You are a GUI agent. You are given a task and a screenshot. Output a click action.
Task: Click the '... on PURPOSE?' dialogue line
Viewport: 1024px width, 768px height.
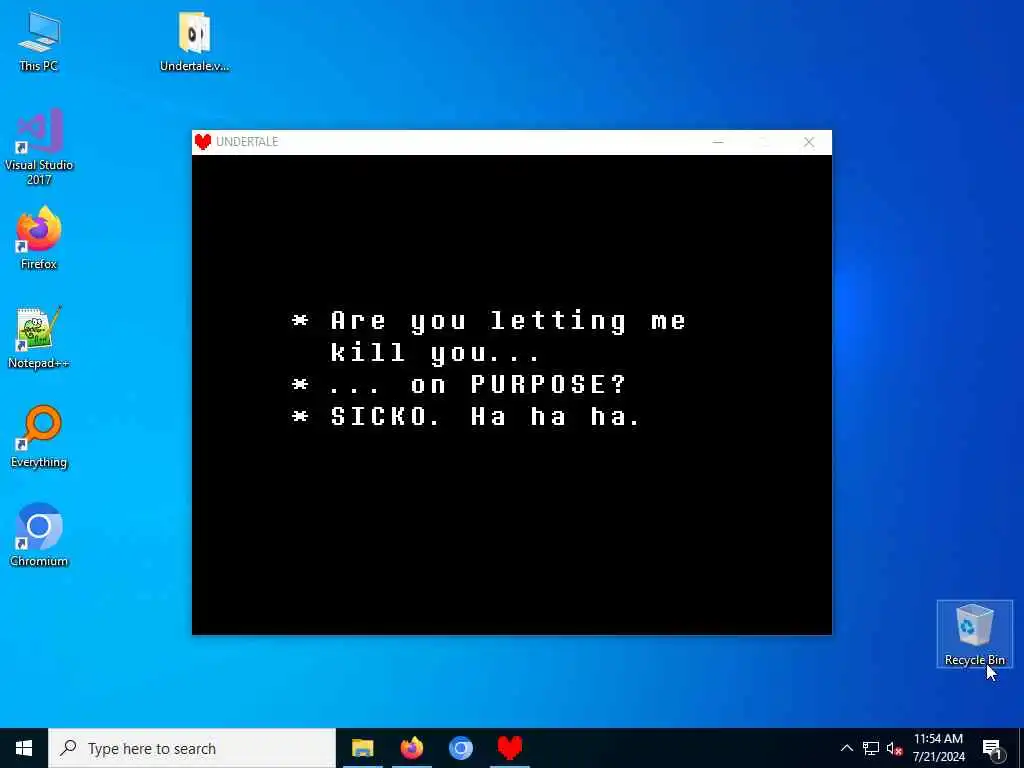(x=477, y=385)
